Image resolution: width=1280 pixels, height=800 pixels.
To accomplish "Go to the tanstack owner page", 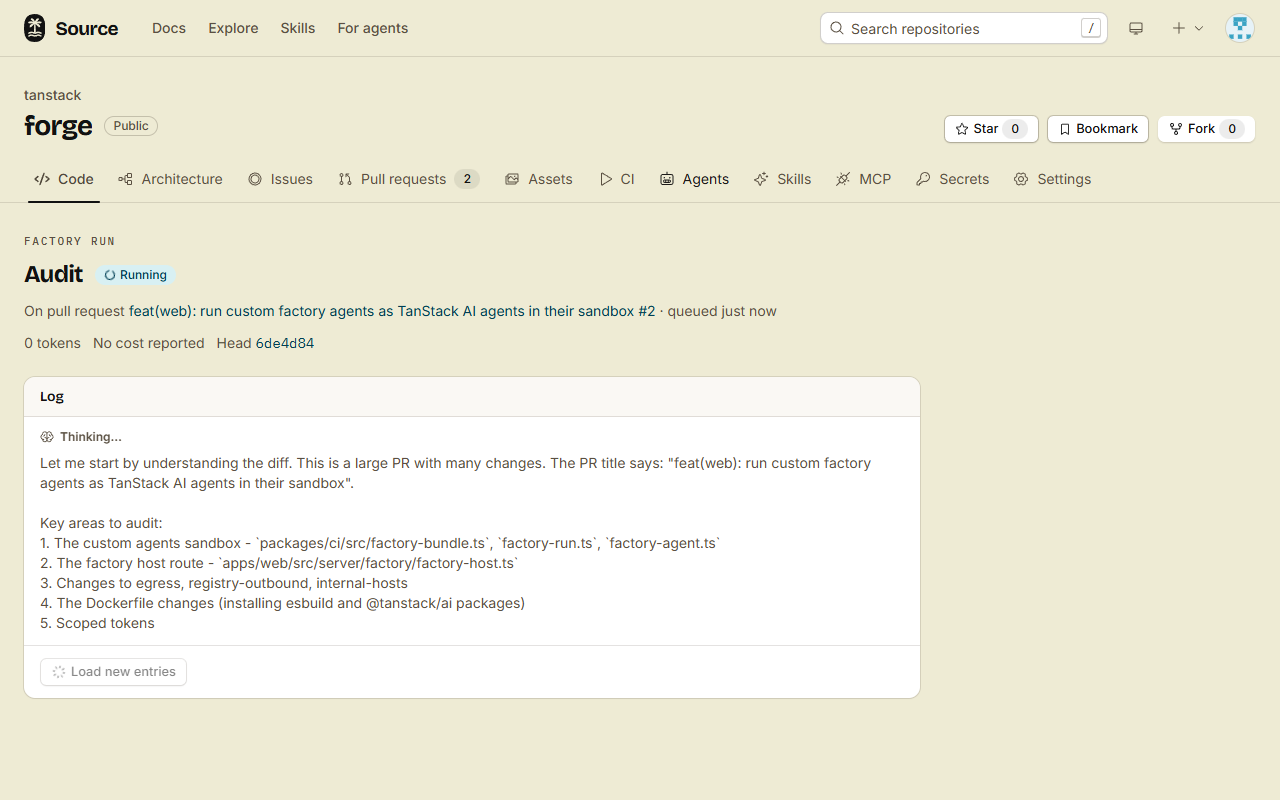I will coord(53,95).
